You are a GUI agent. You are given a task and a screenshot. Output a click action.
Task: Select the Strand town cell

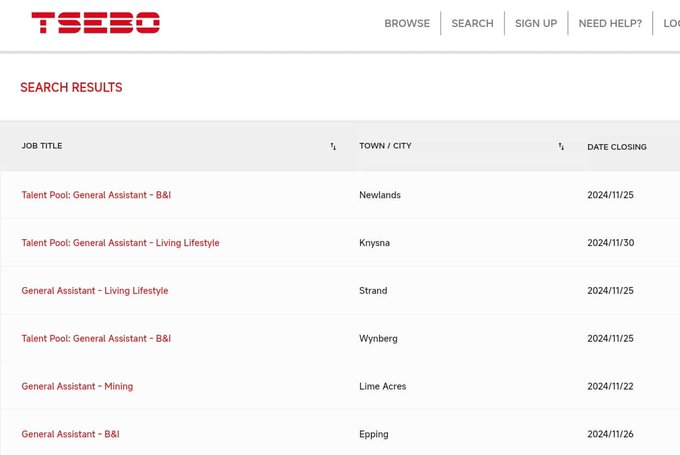pyautogui.click(x=373, y=291)
